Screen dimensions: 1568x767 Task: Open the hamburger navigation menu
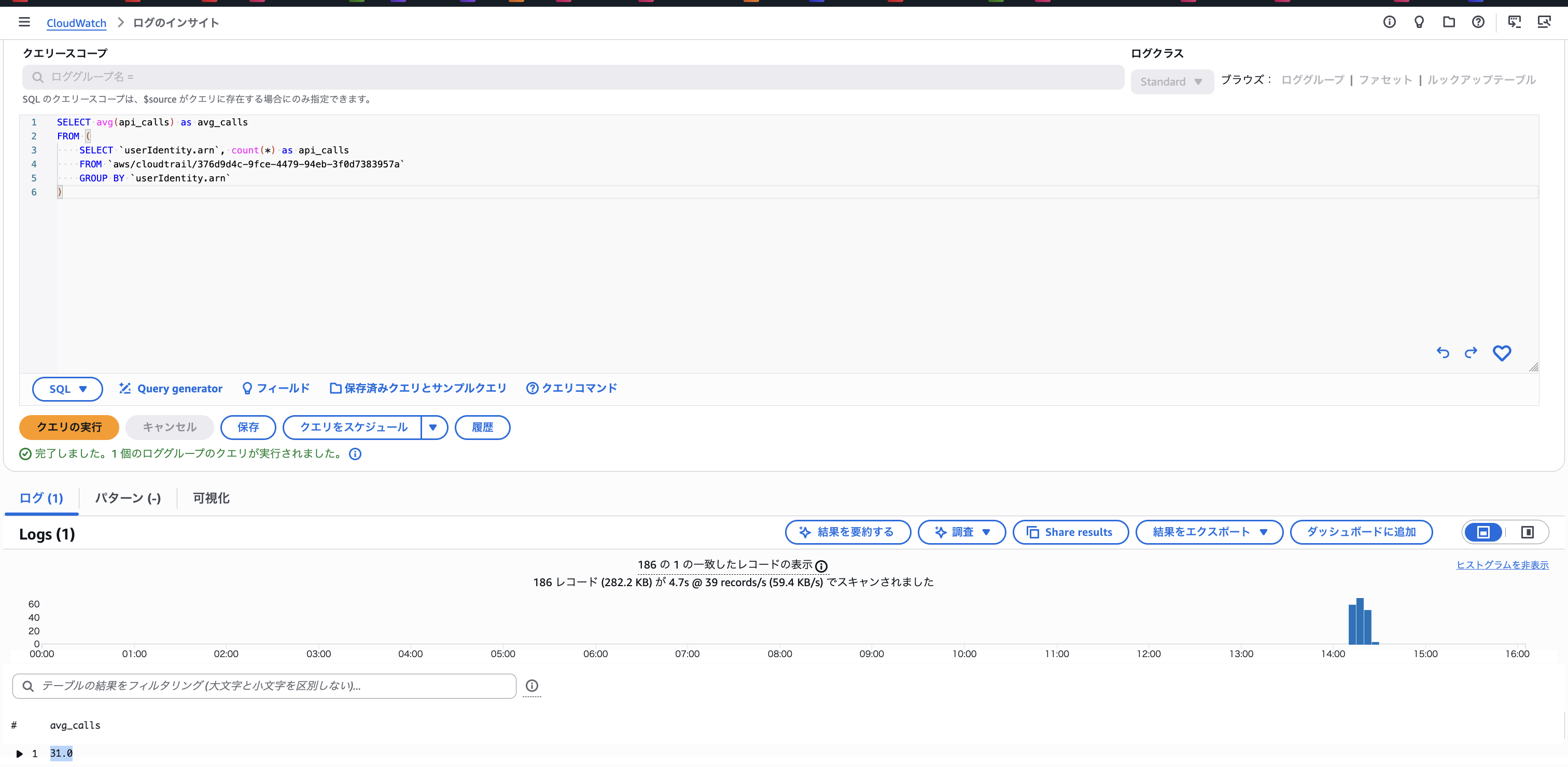coord(24,22)
